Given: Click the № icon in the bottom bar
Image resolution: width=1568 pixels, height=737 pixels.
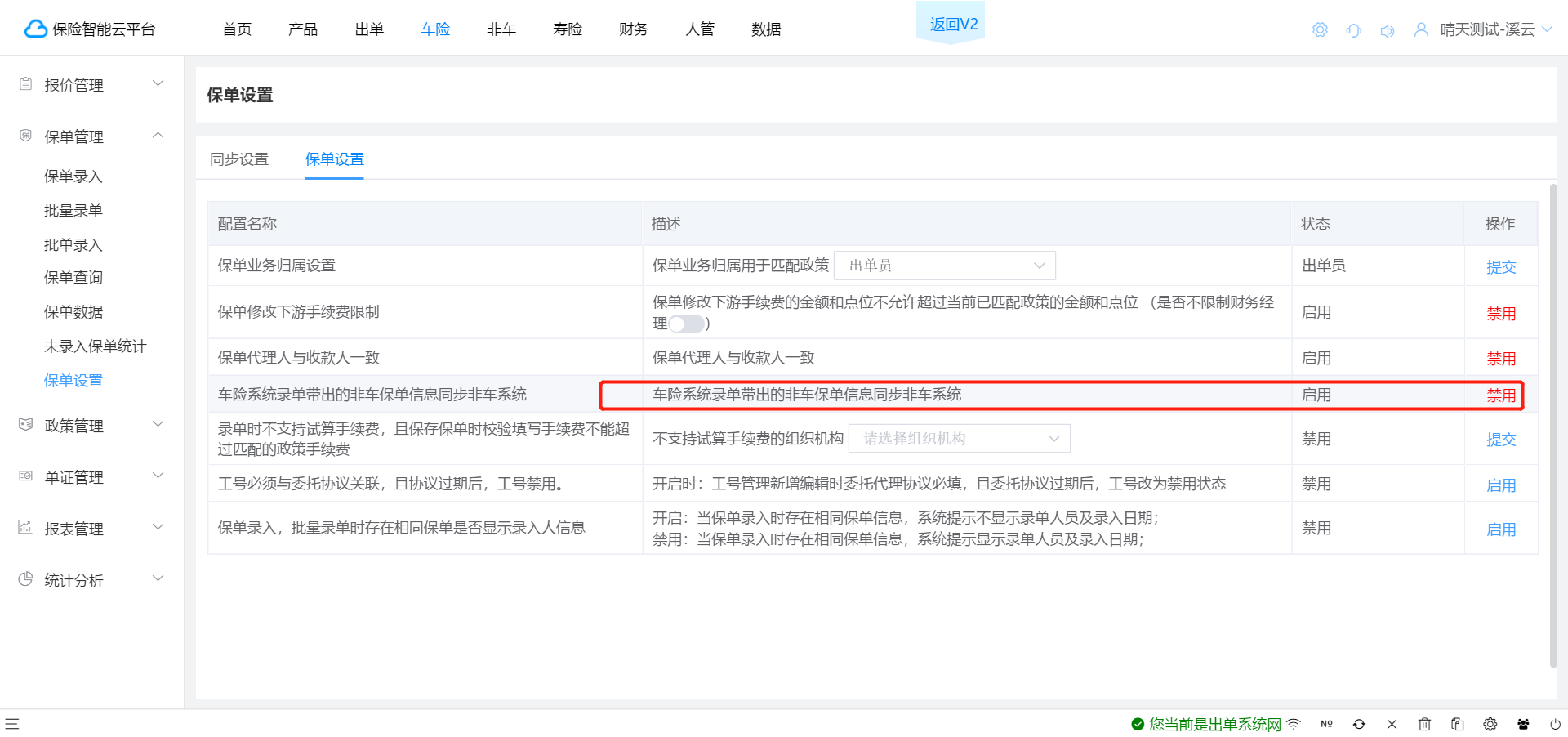Looking at the screenshot, I should coord(1326,724).
